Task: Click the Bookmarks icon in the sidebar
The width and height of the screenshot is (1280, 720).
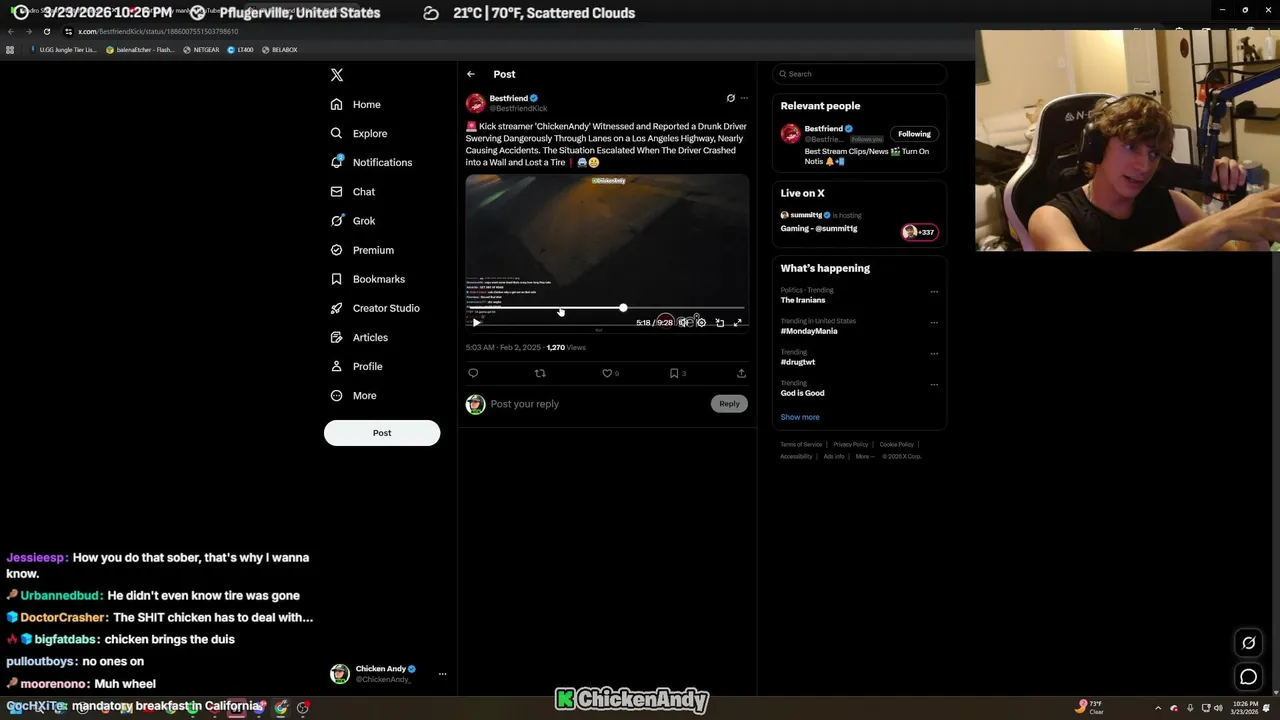Action: 336,279
